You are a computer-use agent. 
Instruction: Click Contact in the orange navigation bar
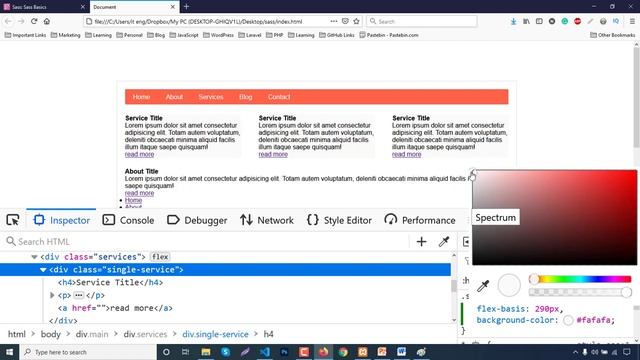pos(279,97)
